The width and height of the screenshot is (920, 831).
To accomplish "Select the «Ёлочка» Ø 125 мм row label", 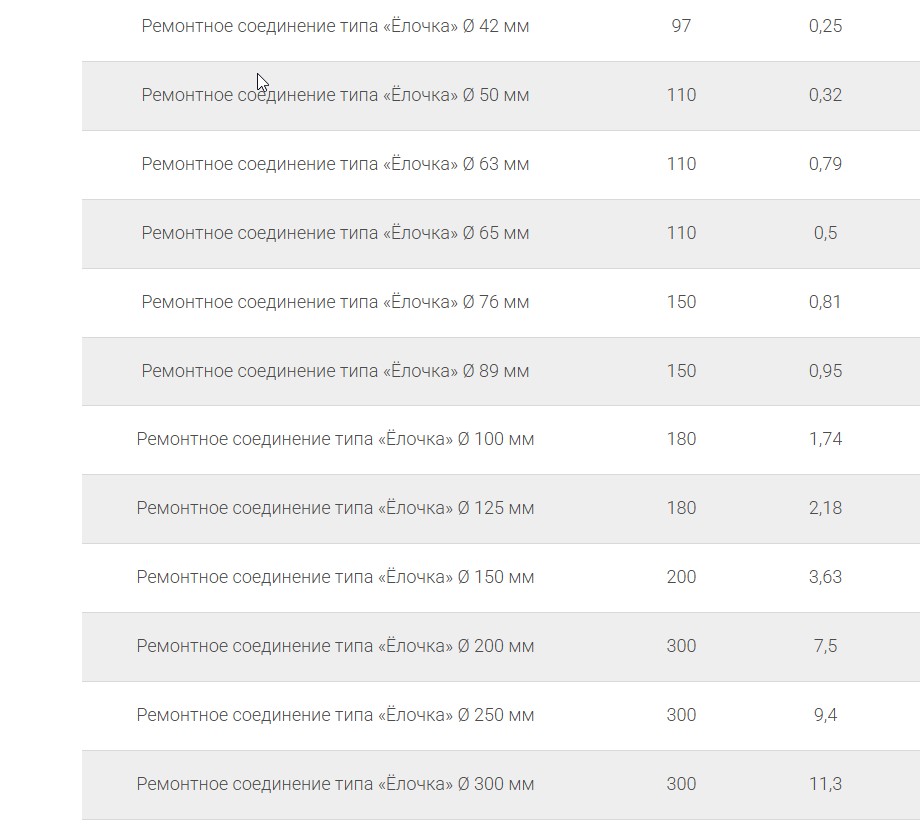I will click(x=335, y=508).
